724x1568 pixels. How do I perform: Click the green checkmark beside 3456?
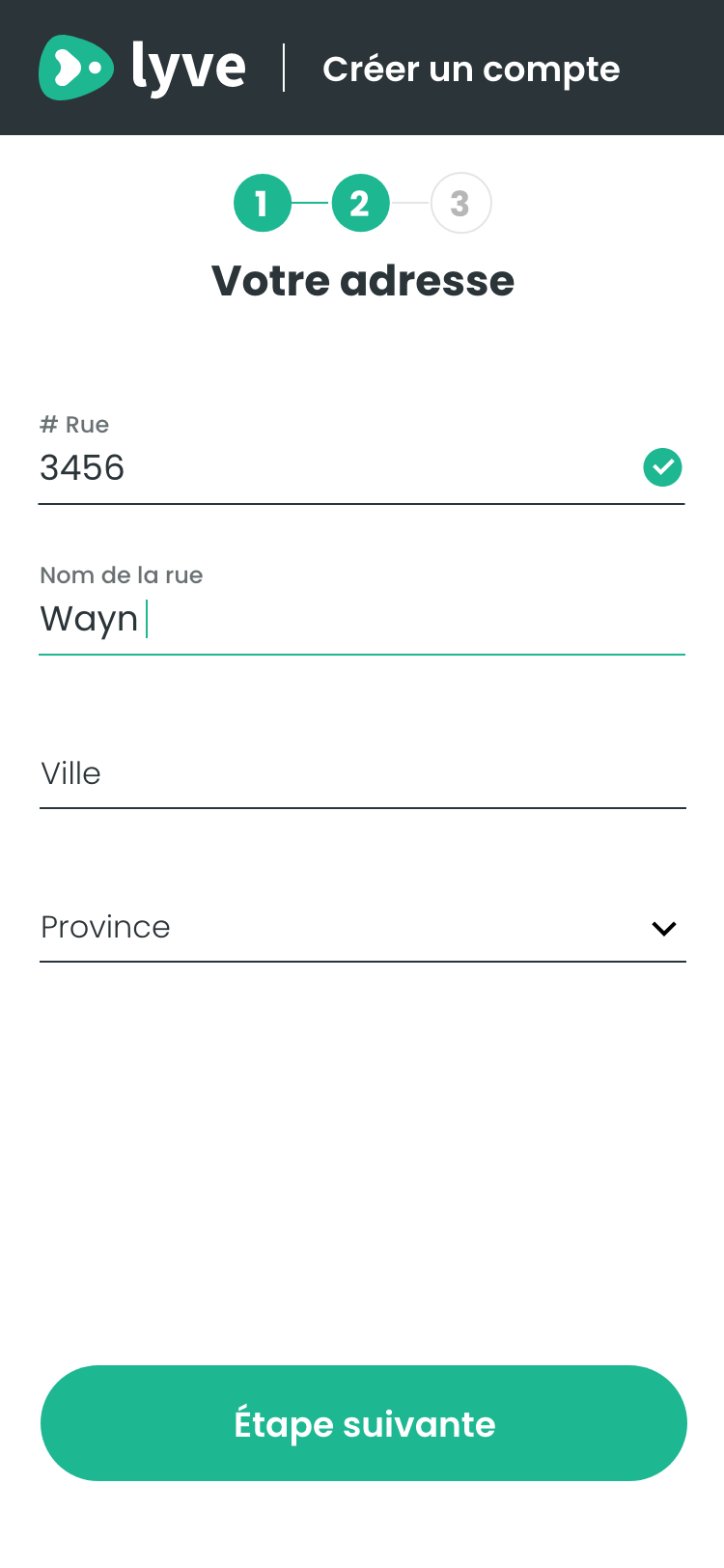[x=662, y=468]
